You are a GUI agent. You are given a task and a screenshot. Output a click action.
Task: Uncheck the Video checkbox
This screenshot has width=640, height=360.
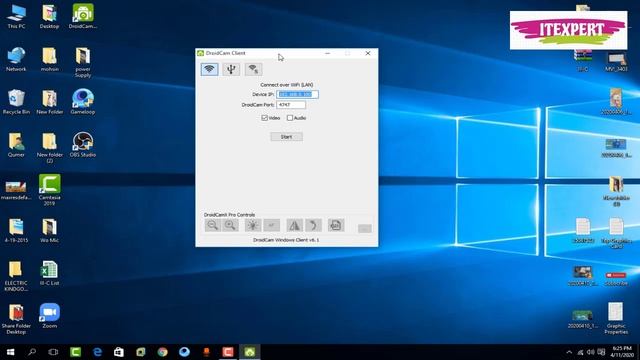(264, 118)
